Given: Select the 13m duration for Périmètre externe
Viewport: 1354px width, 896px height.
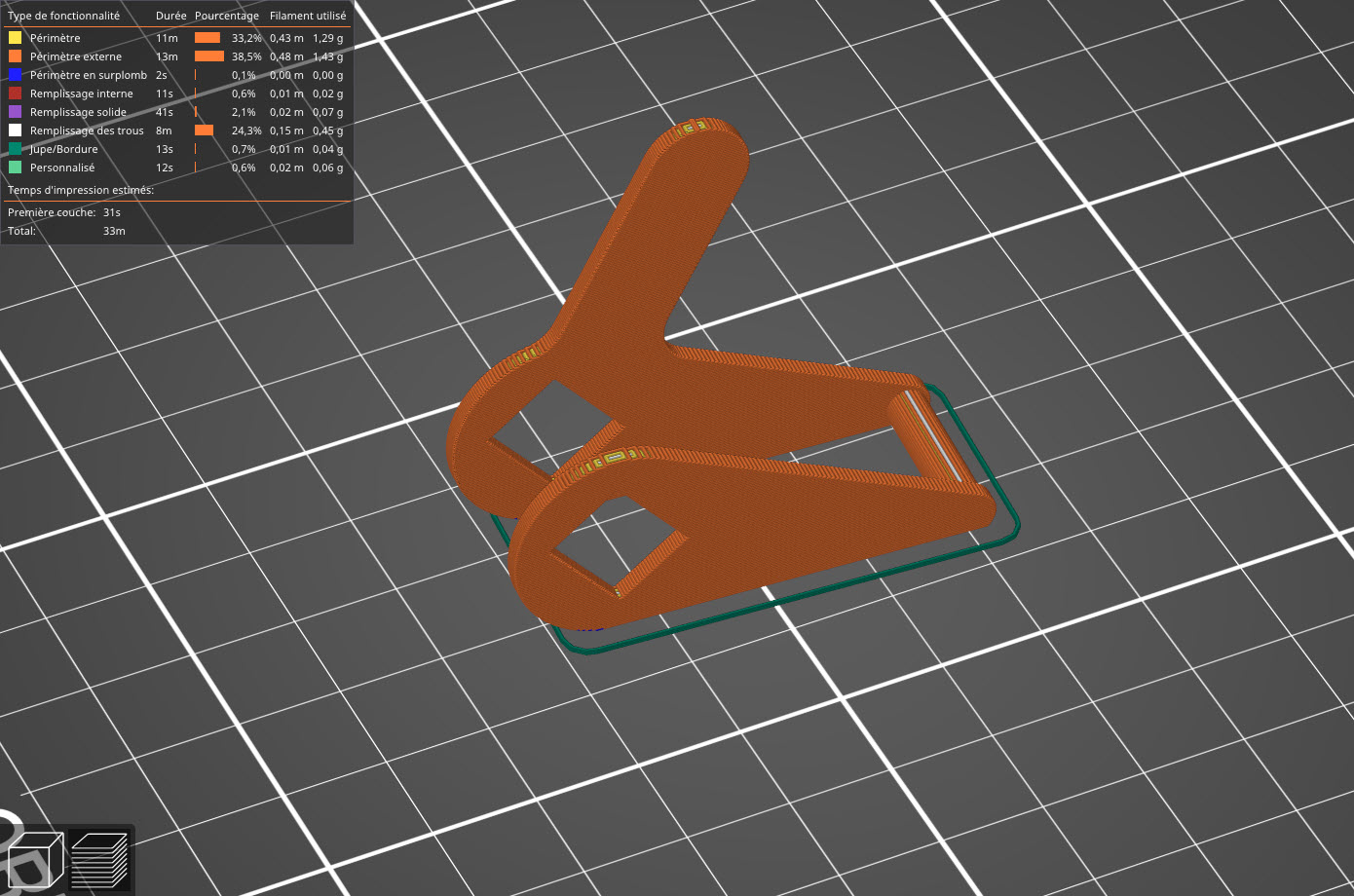Looking at the screenshot, I should click(167, 56).
